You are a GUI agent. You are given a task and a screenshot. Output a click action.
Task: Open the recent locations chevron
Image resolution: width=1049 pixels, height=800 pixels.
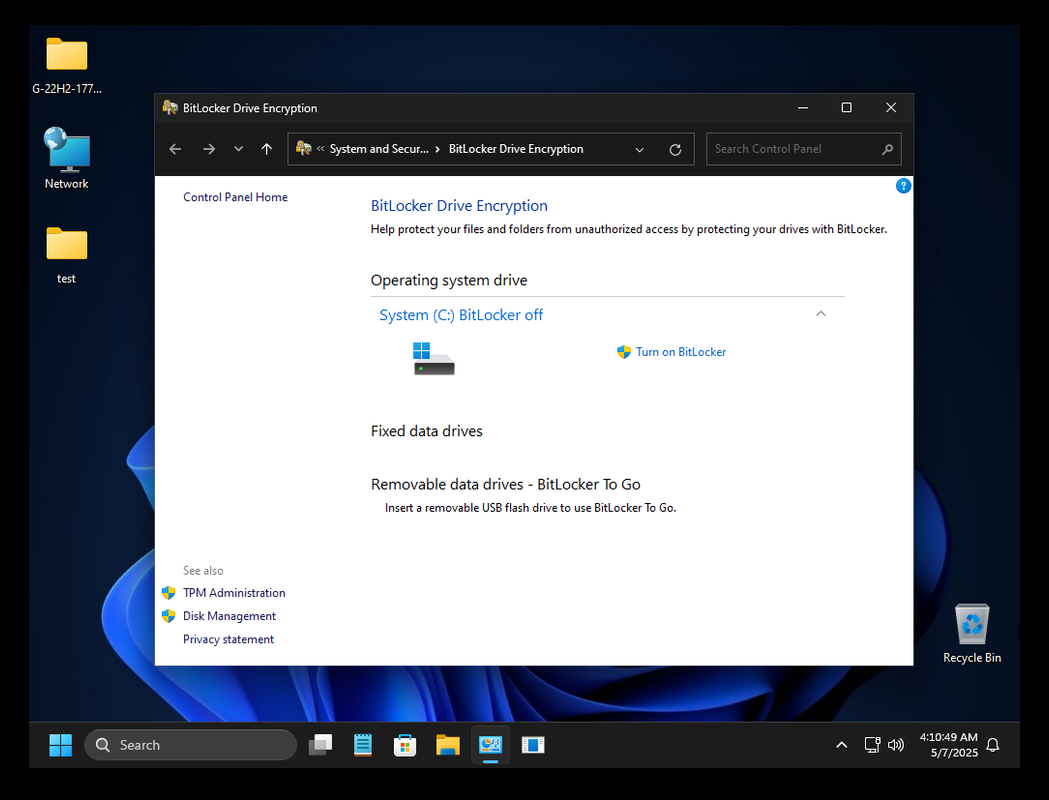click(x=238, y=149)
